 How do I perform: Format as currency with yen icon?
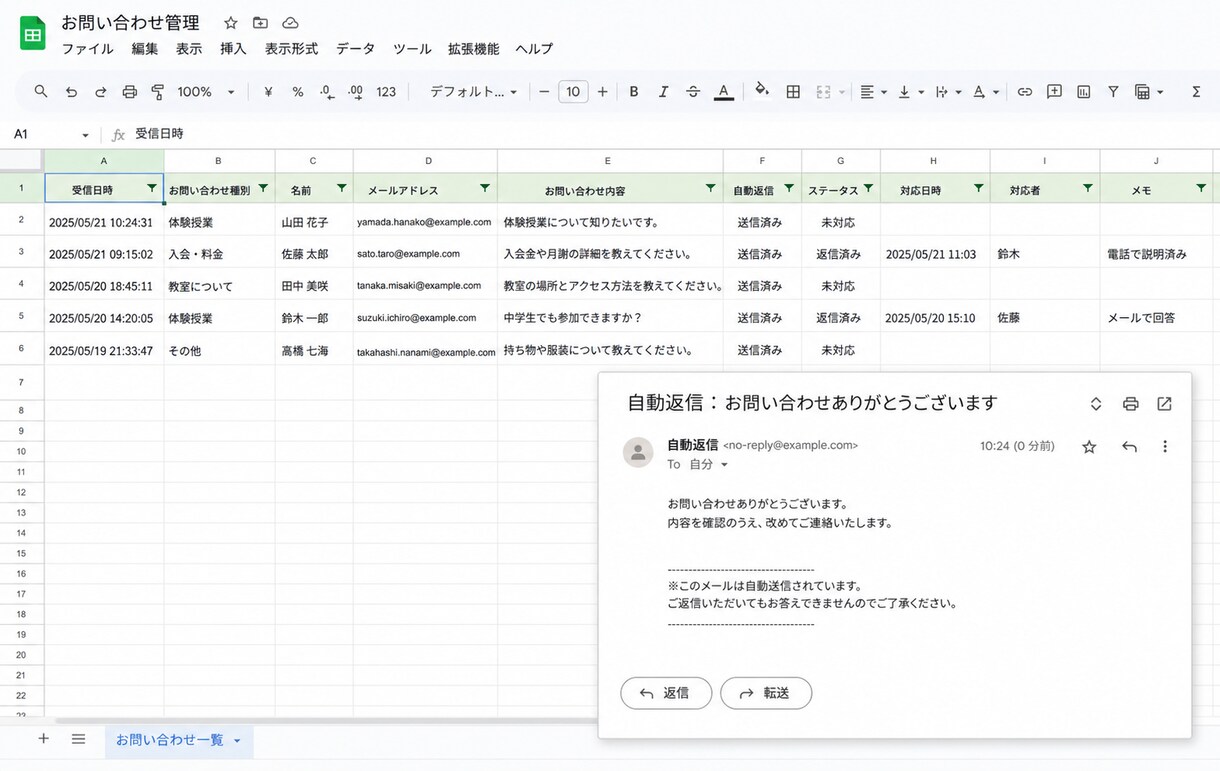pyautogui.click(x=268, y=91)
